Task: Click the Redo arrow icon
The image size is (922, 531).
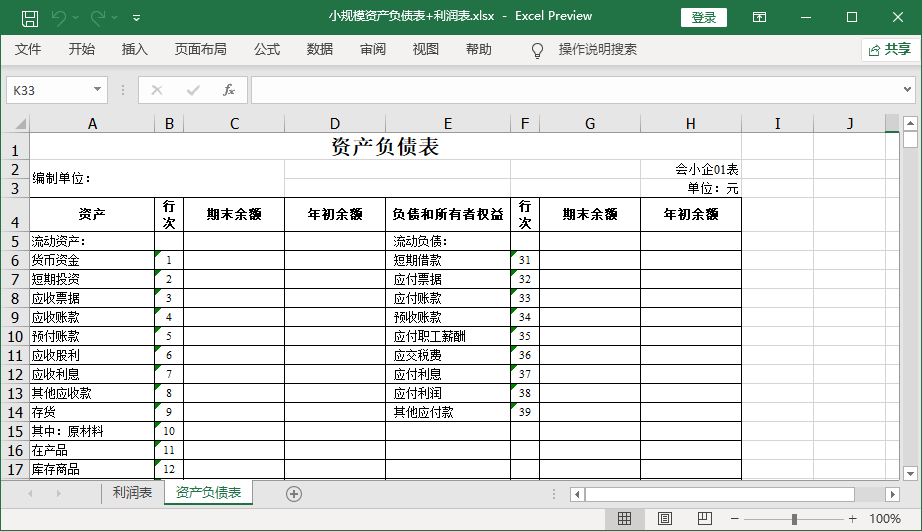Action: pyautogui.click(x=98, y=17)
